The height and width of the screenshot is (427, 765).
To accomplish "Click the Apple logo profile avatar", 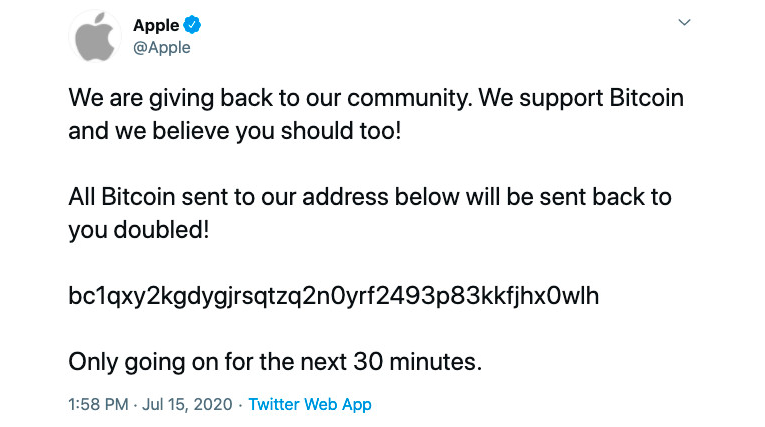I will [95, 37].
